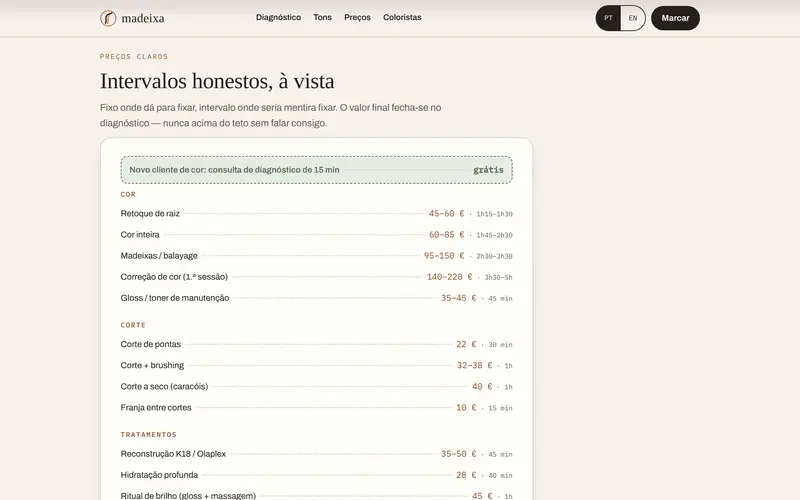Click the heading 'Intervalos honestos, à vista'
The height and width of the screenshot is (500, 800).
click(217, 81)
